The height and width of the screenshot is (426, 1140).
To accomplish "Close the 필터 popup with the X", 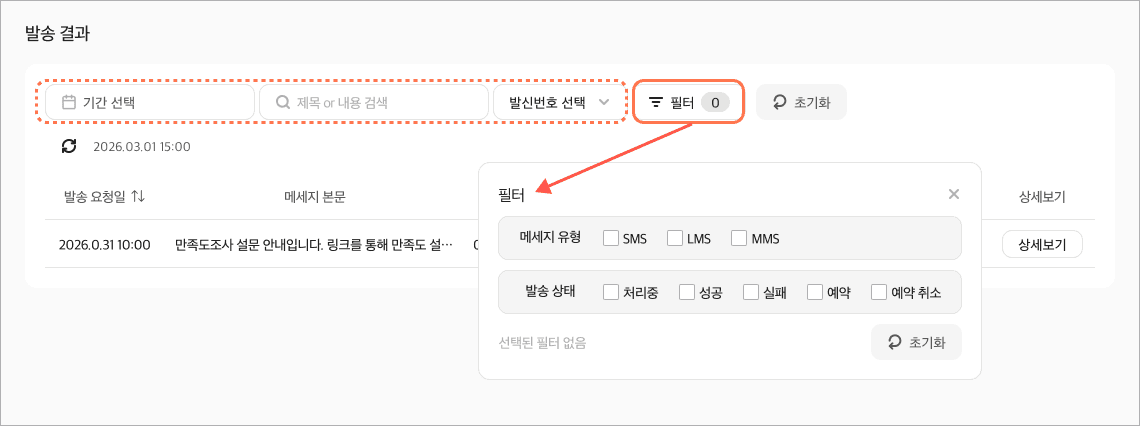I will (954, 194).
